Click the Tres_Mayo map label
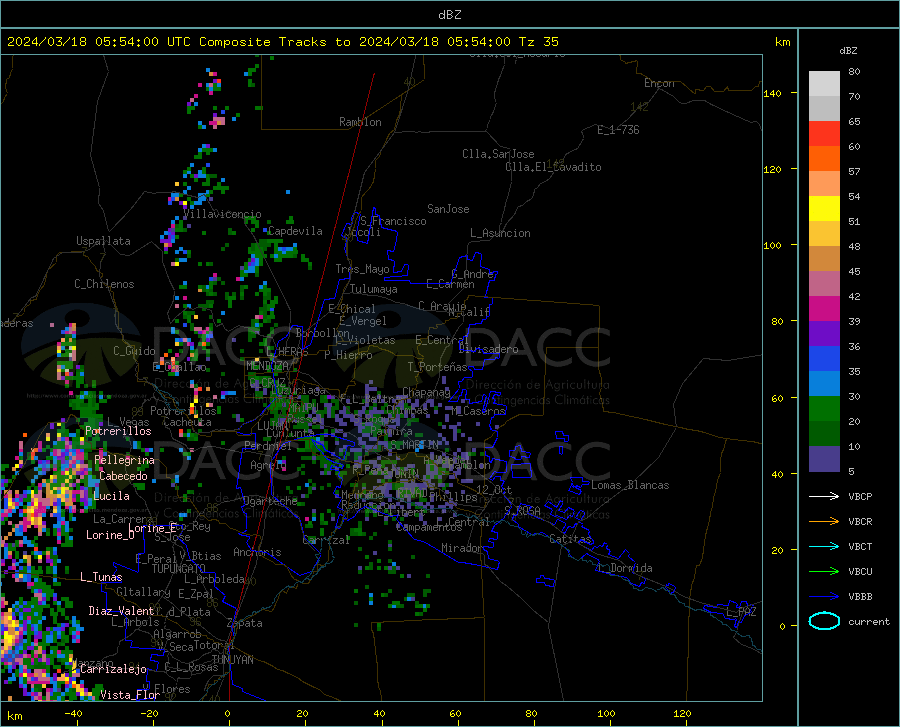The width and height of the screenshot is (900, 727). pyautogui.click(x=362, y=269)
